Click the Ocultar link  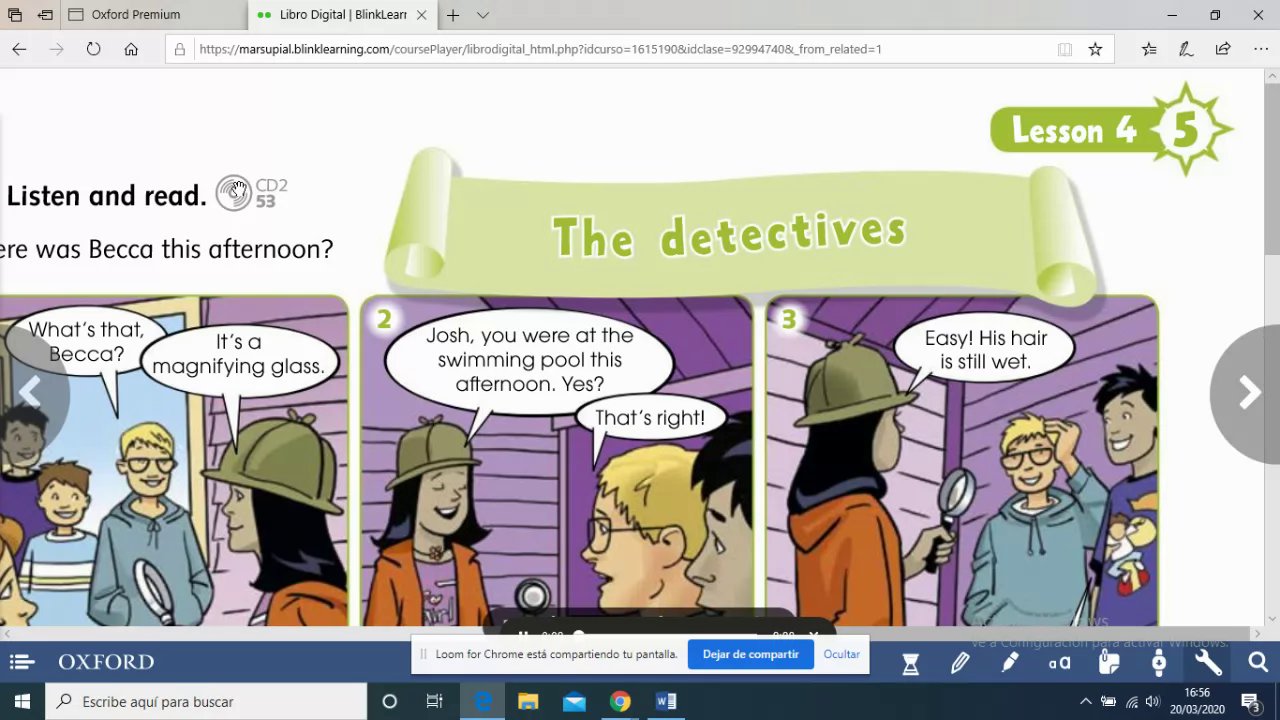[x=841, y=654]
